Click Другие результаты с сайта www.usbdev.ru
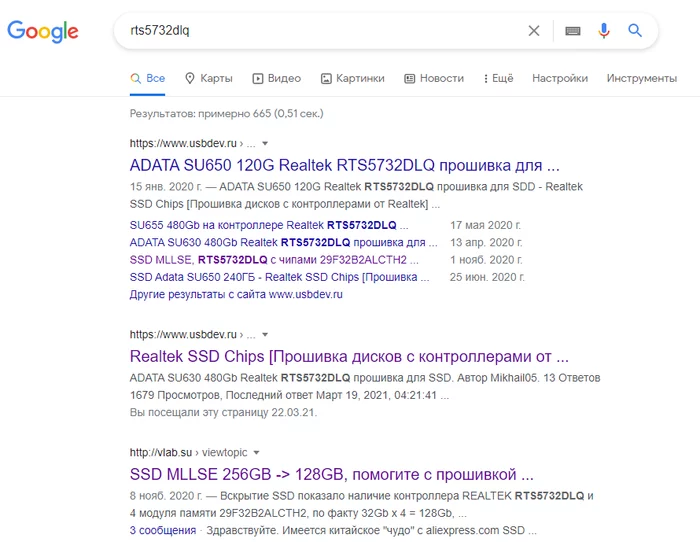 click(x=236, y=295)
